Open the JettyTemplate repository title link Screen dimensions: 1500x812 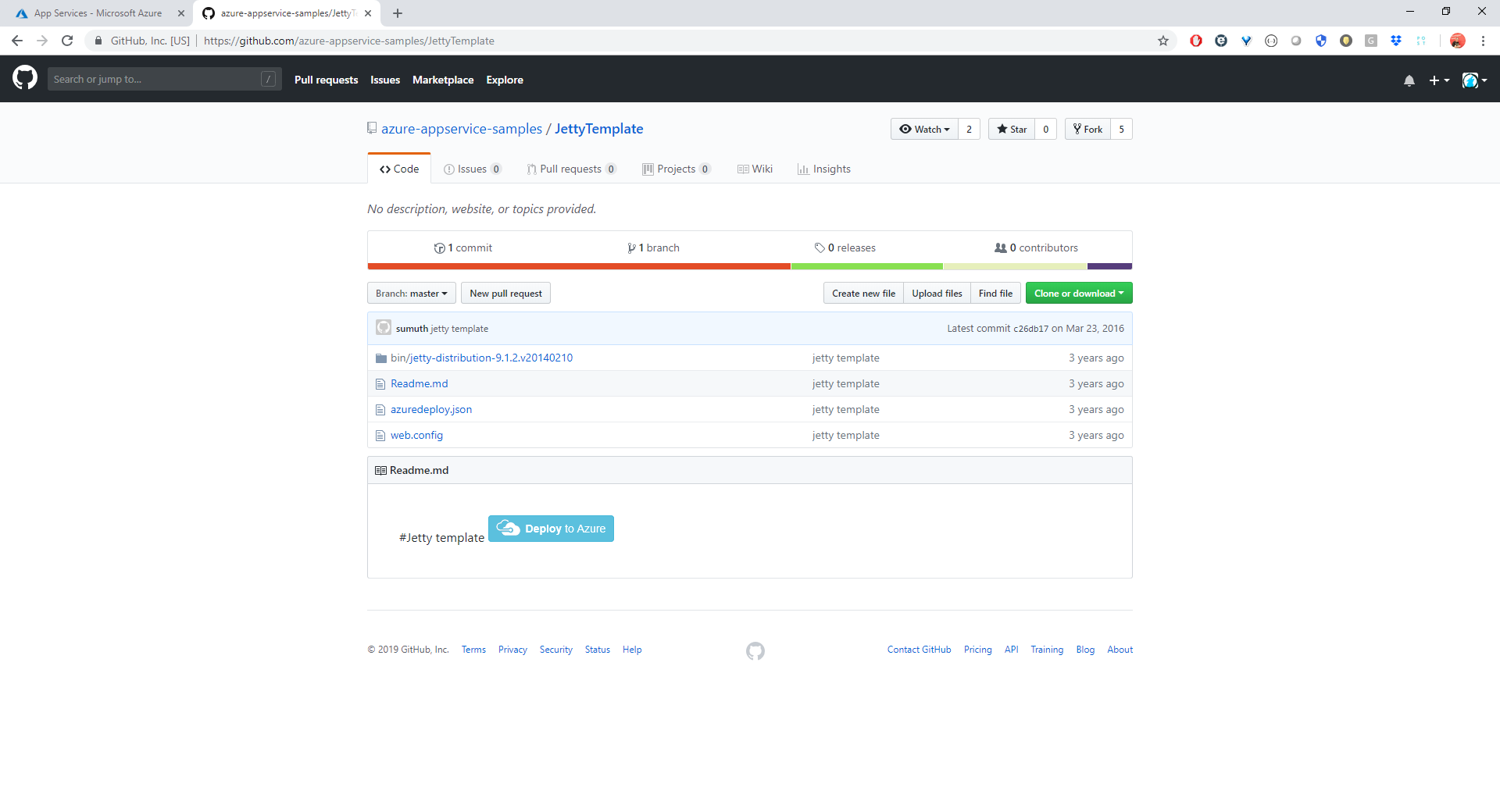(599, 129)
